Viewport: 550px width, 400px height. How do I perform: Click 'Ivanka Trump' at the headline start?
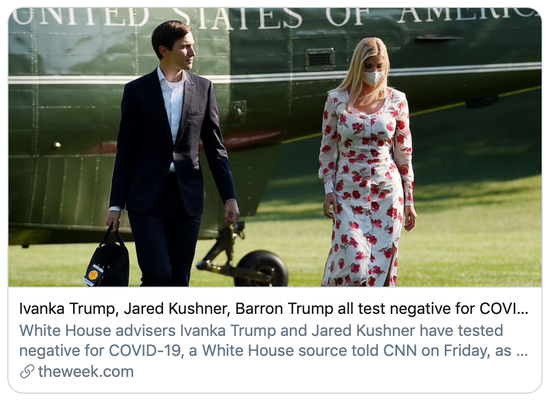[67, 309]
